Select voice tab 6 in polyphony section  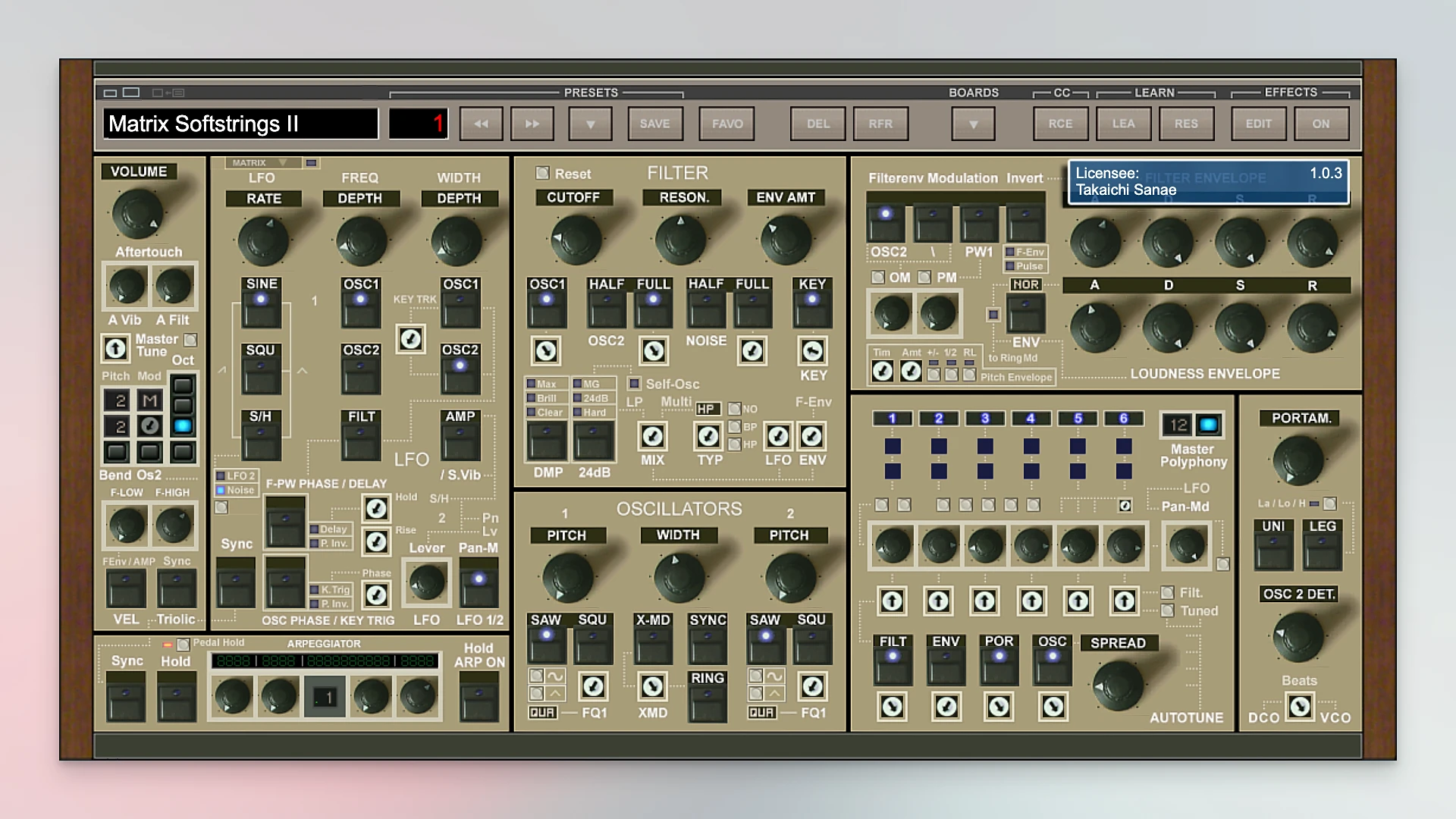[1125, 418]
